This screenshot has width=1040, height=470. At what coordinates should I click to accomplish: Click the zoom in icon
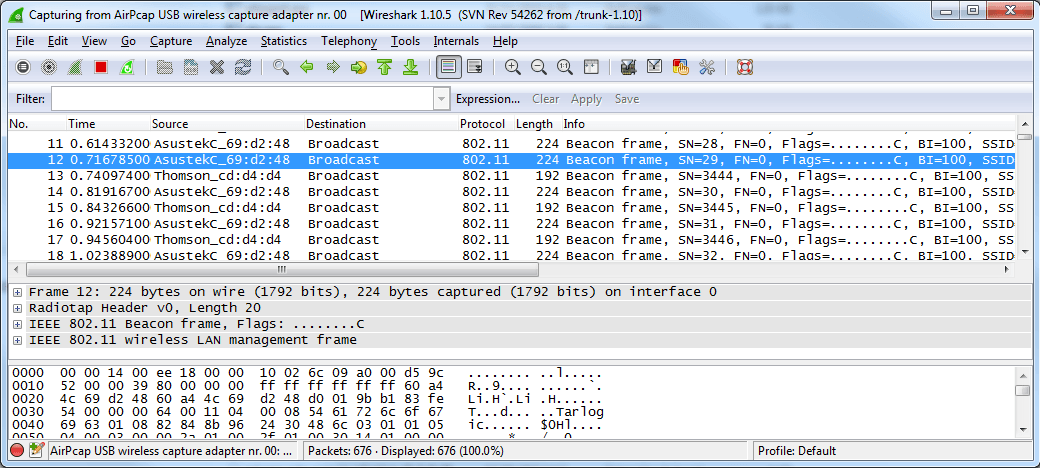point(512,67)
